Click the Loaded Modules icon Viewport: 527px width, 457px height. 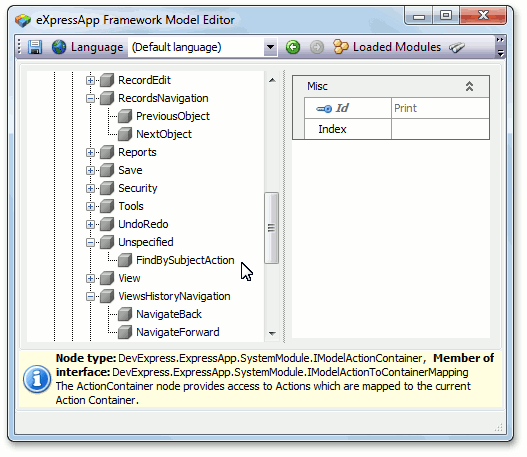pos(341,47)
